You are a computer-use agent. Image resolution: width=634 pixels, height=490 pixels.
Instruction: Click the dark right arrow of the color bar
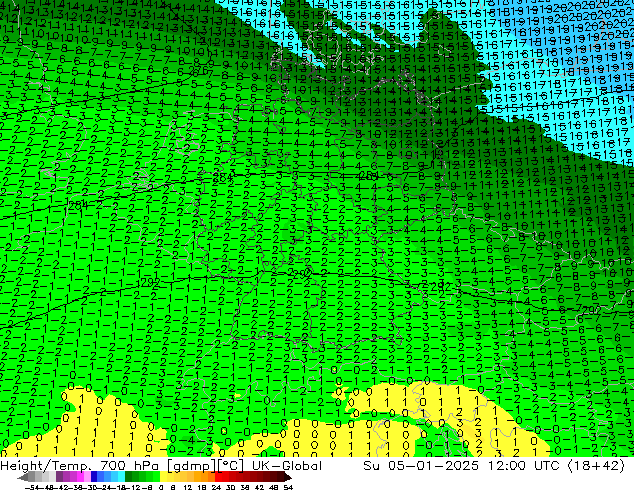(x=287, y=477)
